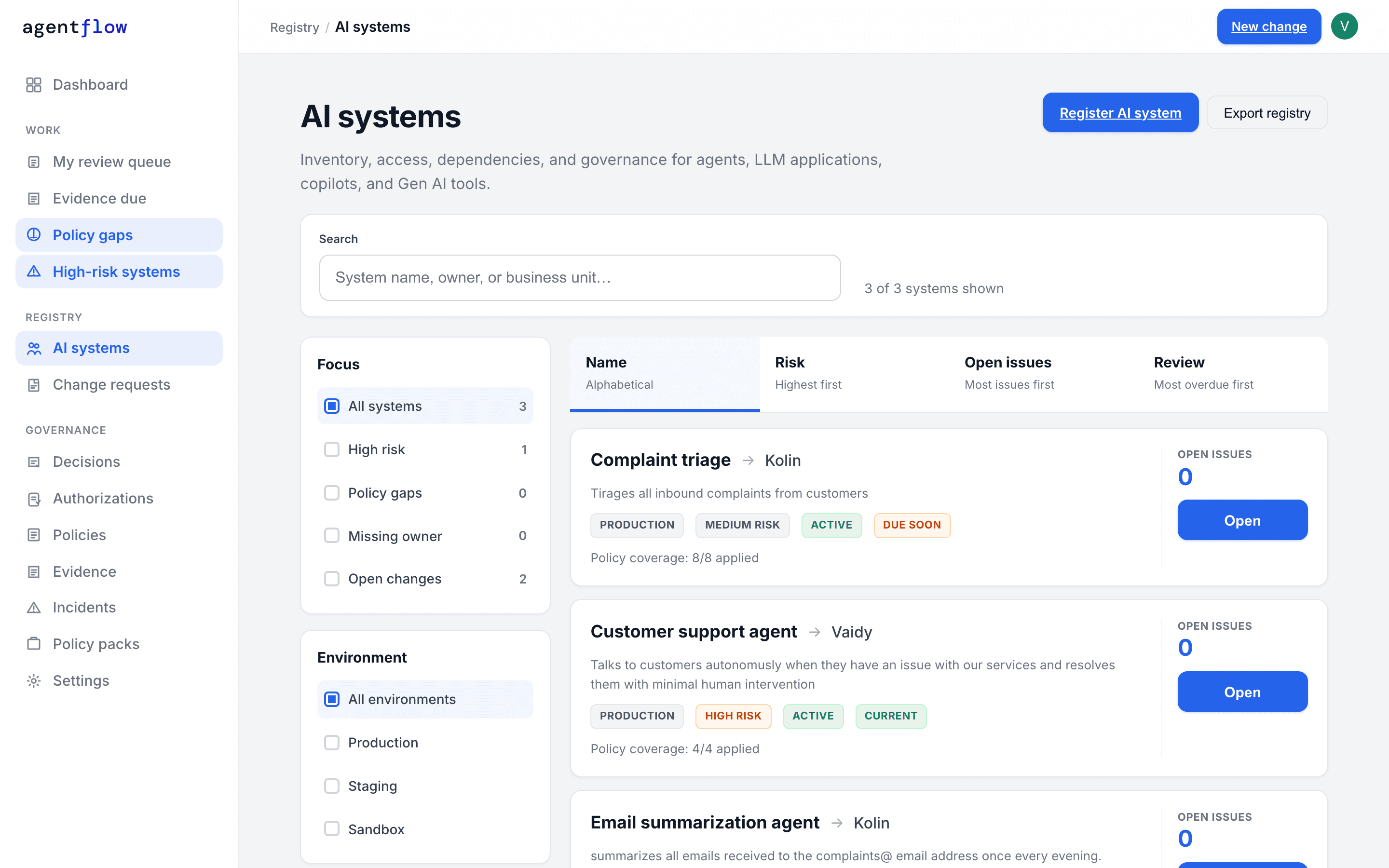Viewport: 1389px width, 868px height.
Task: Check the Production environment checkbox
Action: pyautogui.click(x=332, y=743)
